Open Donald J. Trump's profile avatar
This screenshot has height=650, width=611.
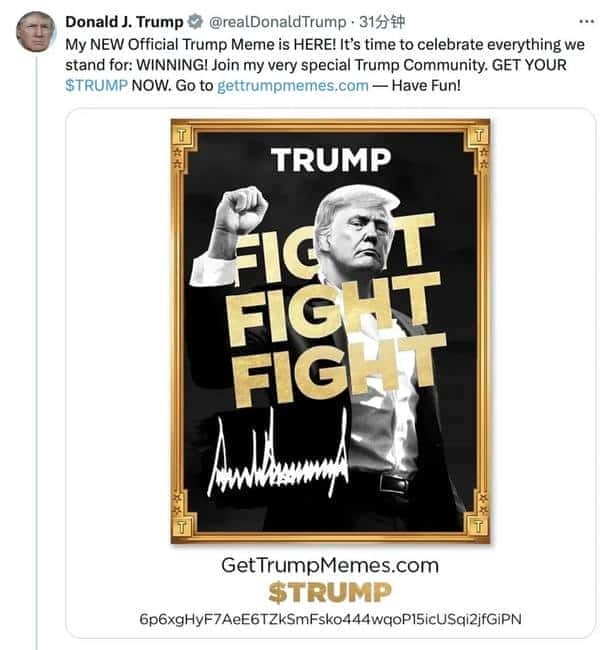point(36,32)
